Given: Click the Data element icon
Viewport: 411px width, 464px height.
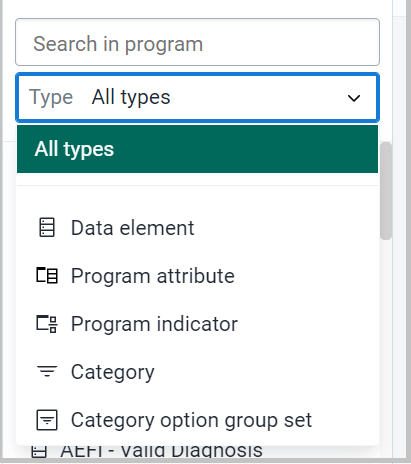Looking at the screenshot, I should 47,227.
